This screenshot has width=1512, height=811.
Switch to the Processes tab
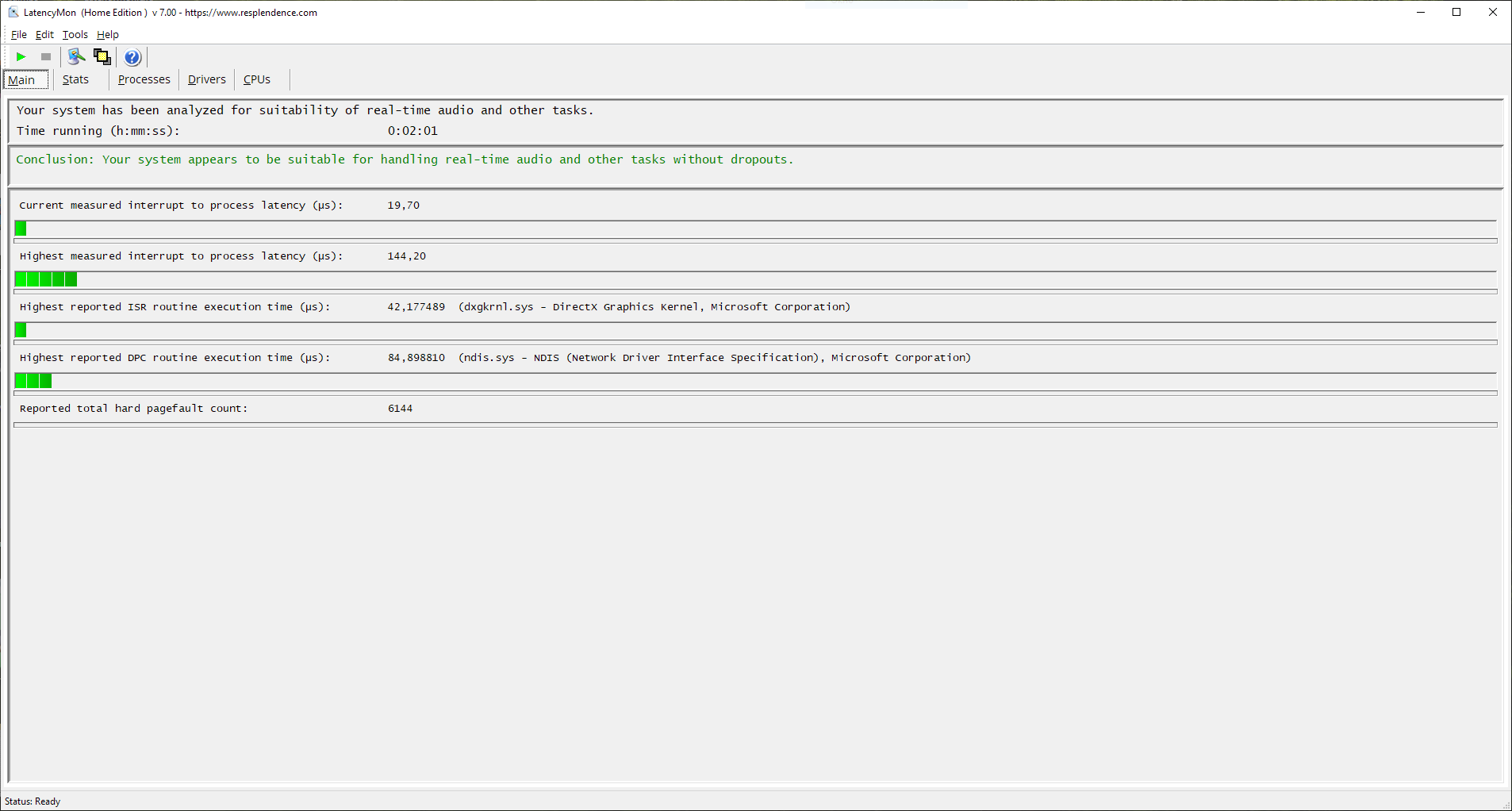144,79
